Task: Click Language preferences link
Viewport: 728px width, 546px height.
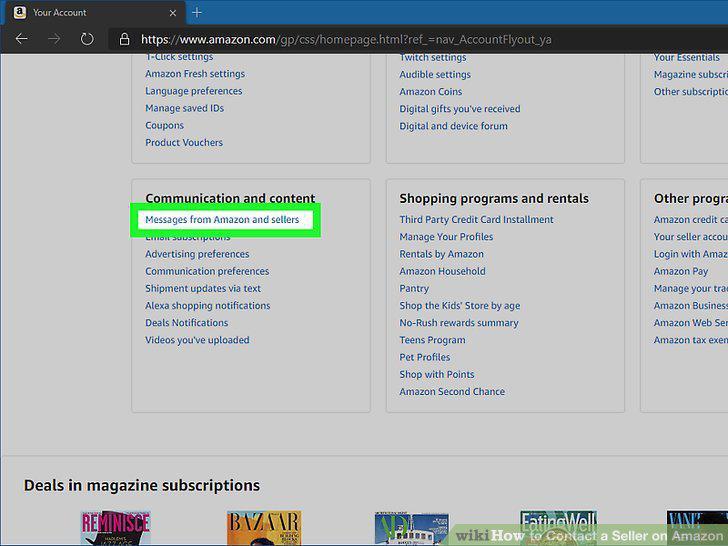Action: click(x=194, y=91)
